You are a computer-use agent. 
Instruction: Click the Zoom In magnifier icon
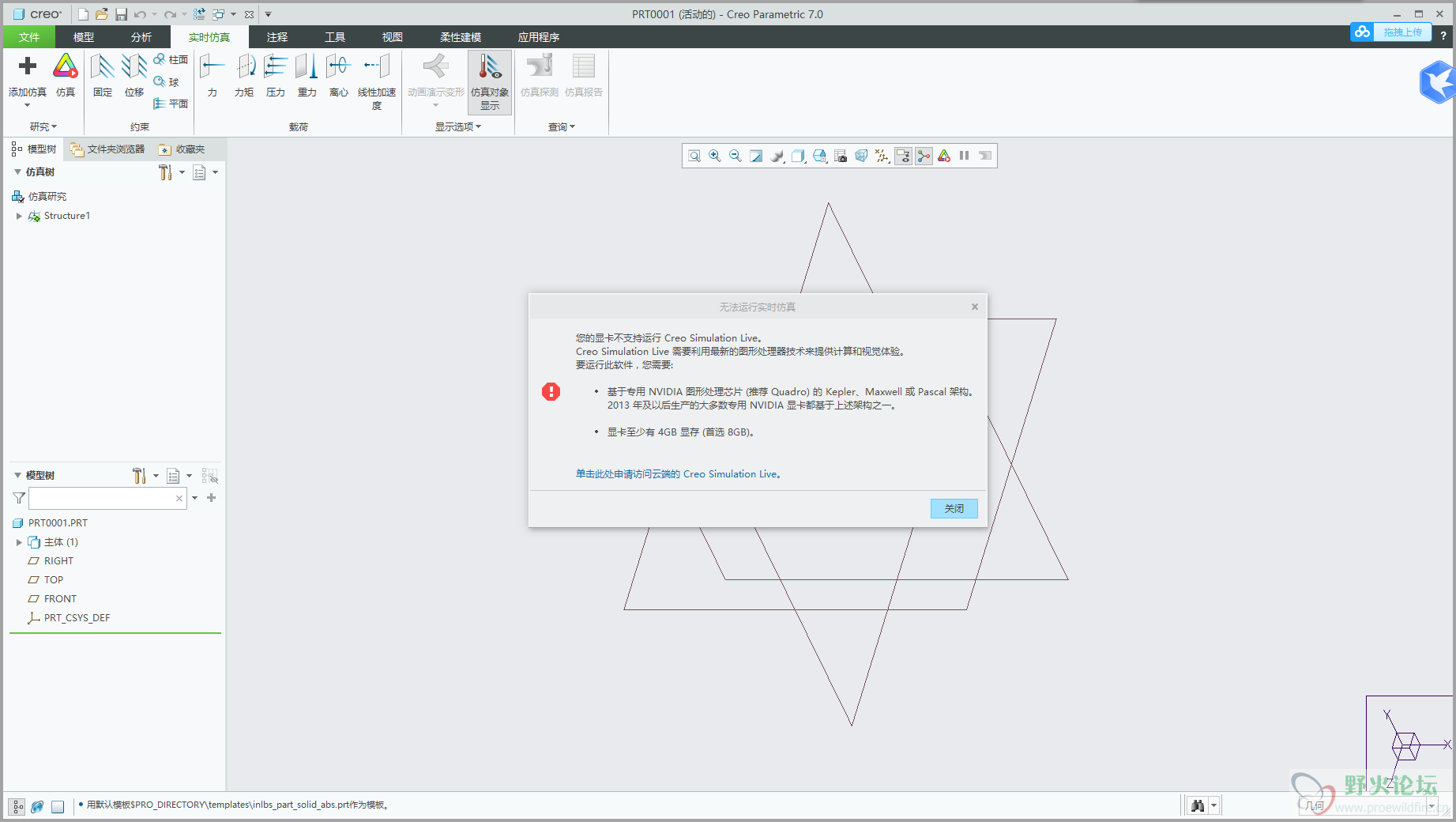(x=715, y=156)
